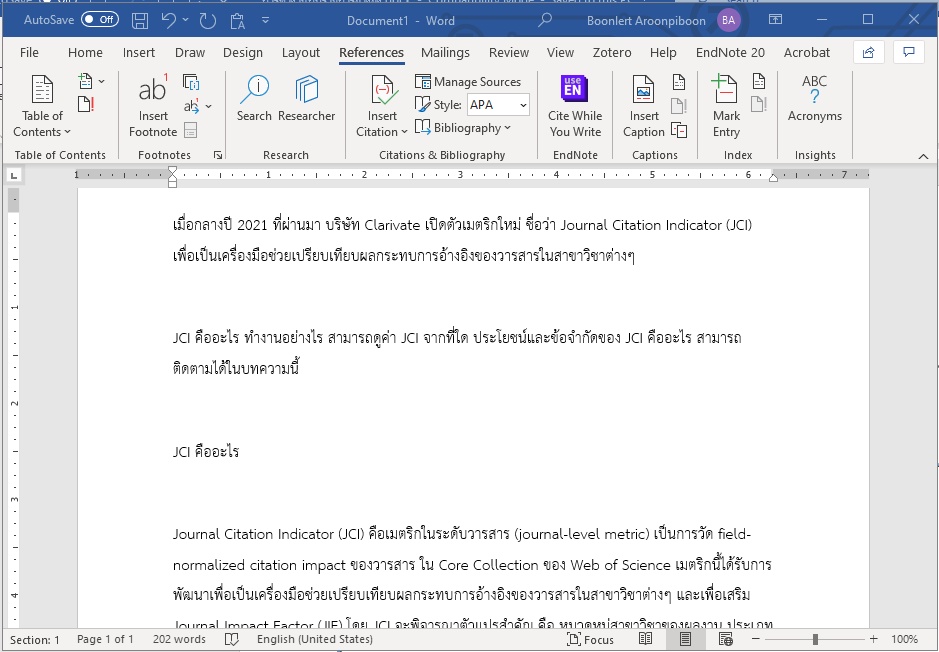Click the first line indent marker on ruler
The height and width of the screenshot is (652, 939).
tap(172, 171)
